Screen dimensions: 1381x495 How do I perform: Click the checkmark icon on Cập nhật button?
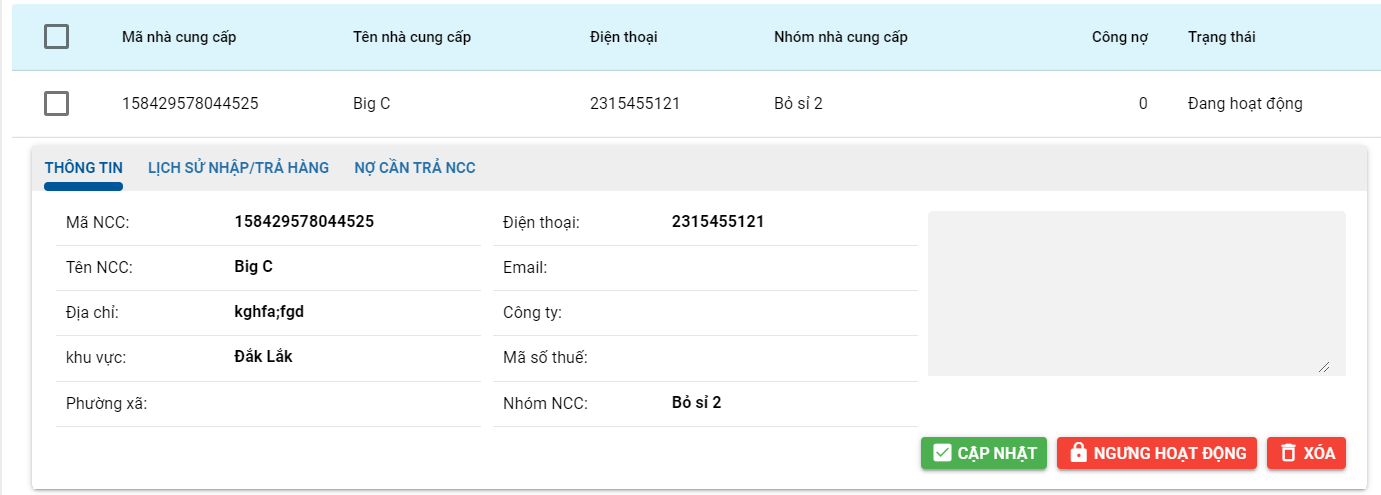(x=941, y=453)
